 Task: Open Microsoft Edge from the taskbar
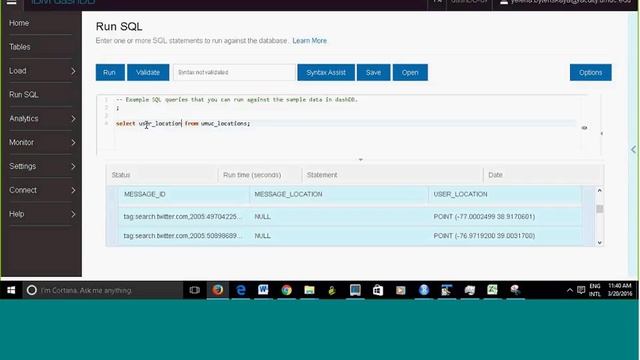(x=241, y=290)
